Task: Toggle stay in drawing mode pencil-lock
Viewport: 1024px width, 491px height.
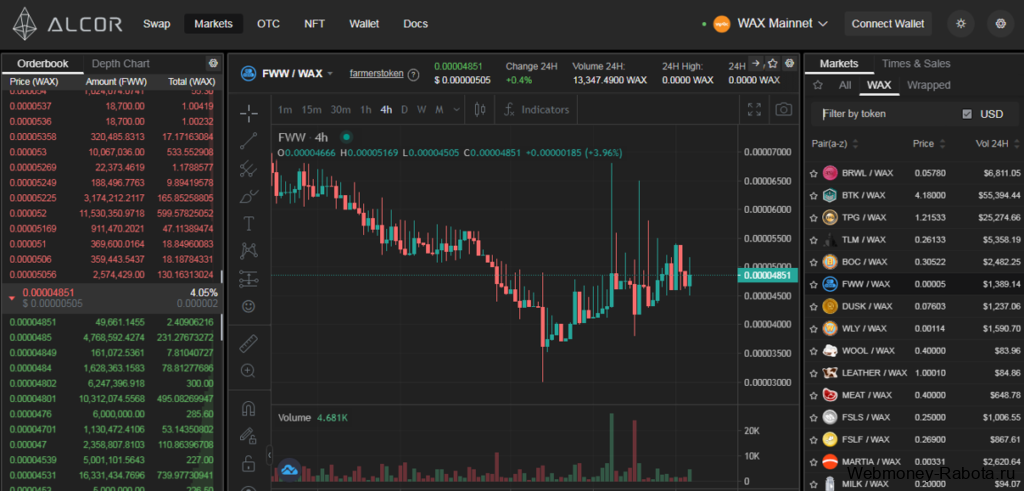Action: [x=248, y=436]
